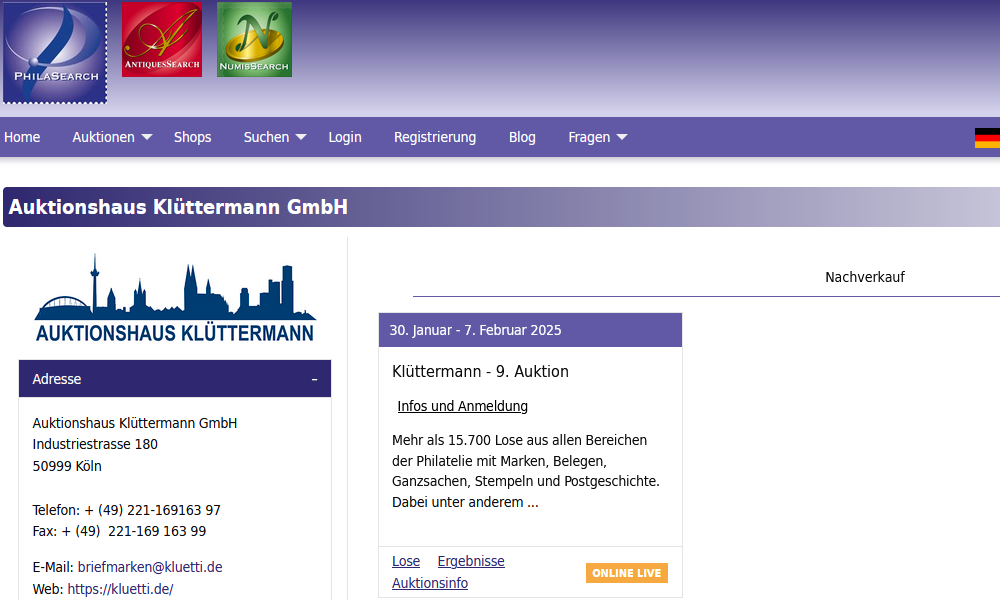This screenshot has height=600, width=1000.
Task: Click the Fax number line
Action: pos(119,531)
